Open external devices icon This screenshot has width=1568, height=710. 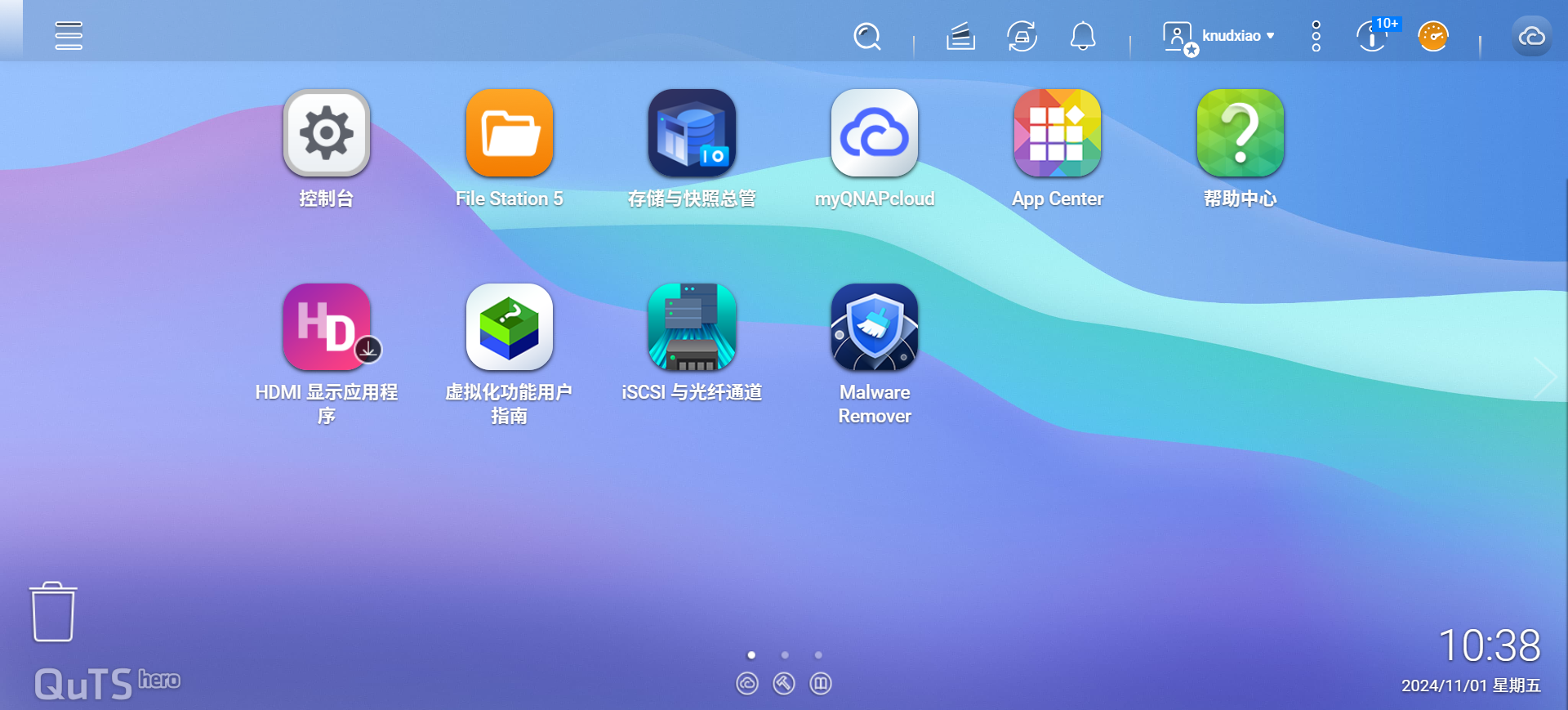click(x=1022, y=36)
